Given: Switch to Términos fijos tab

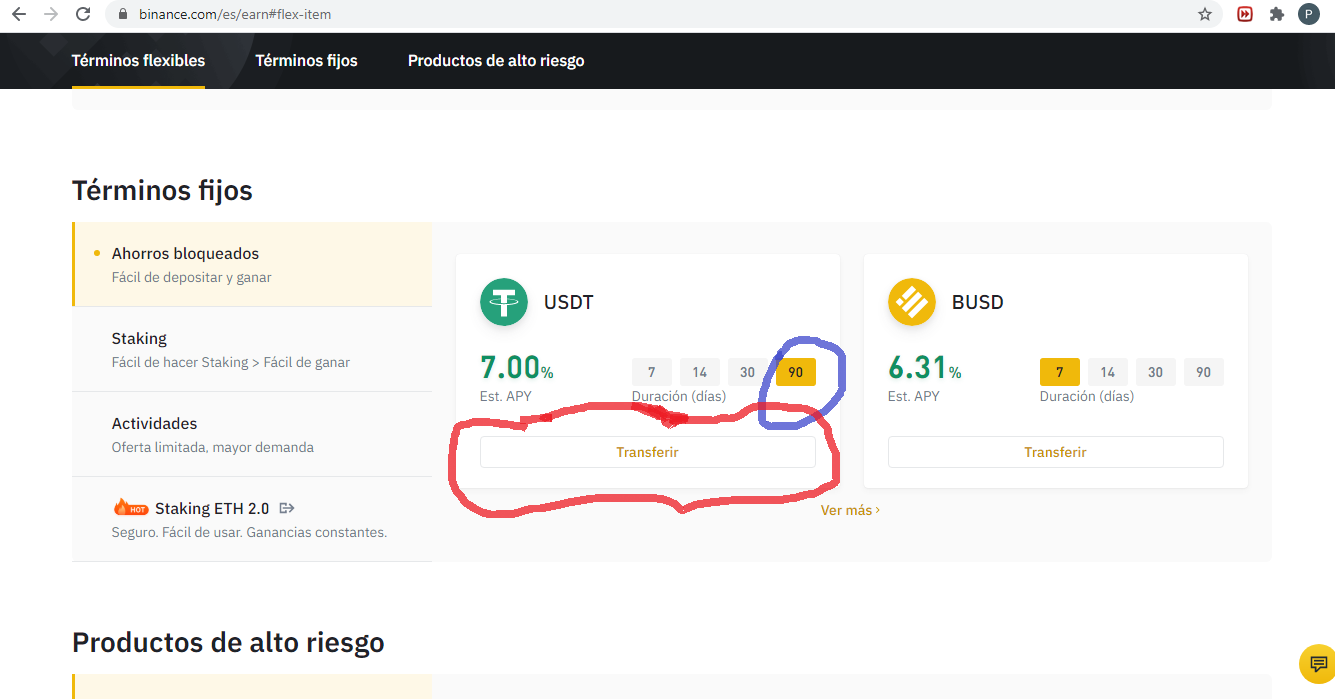Looking at the screenshot, I should [306, 60].
